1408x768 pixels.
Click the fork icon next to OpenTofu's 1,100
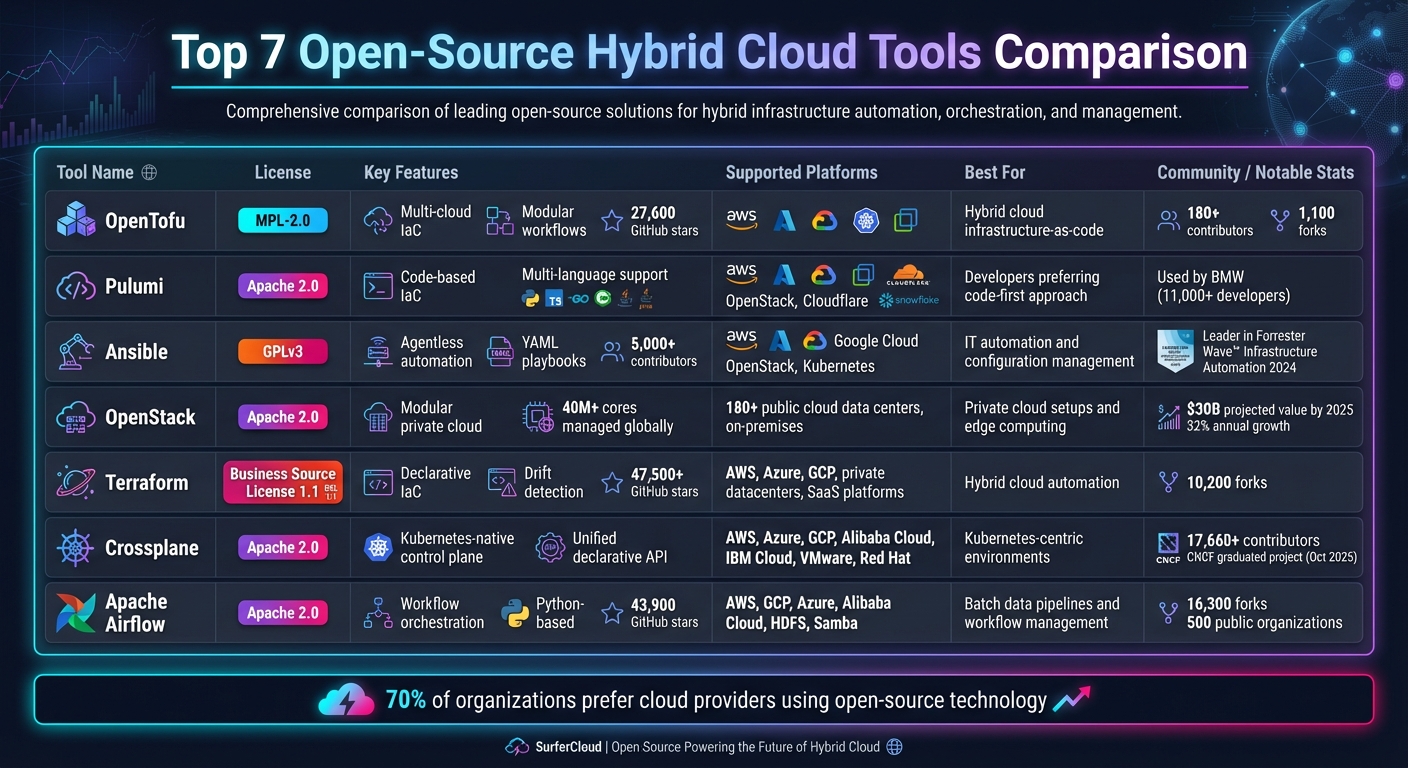click(1278, 221)
